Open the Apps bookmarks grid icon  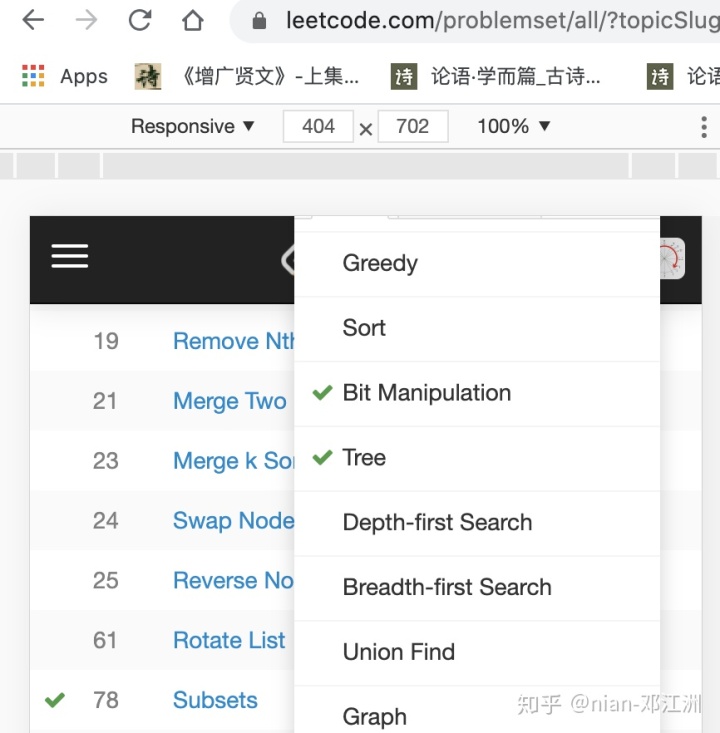(33, 76)
